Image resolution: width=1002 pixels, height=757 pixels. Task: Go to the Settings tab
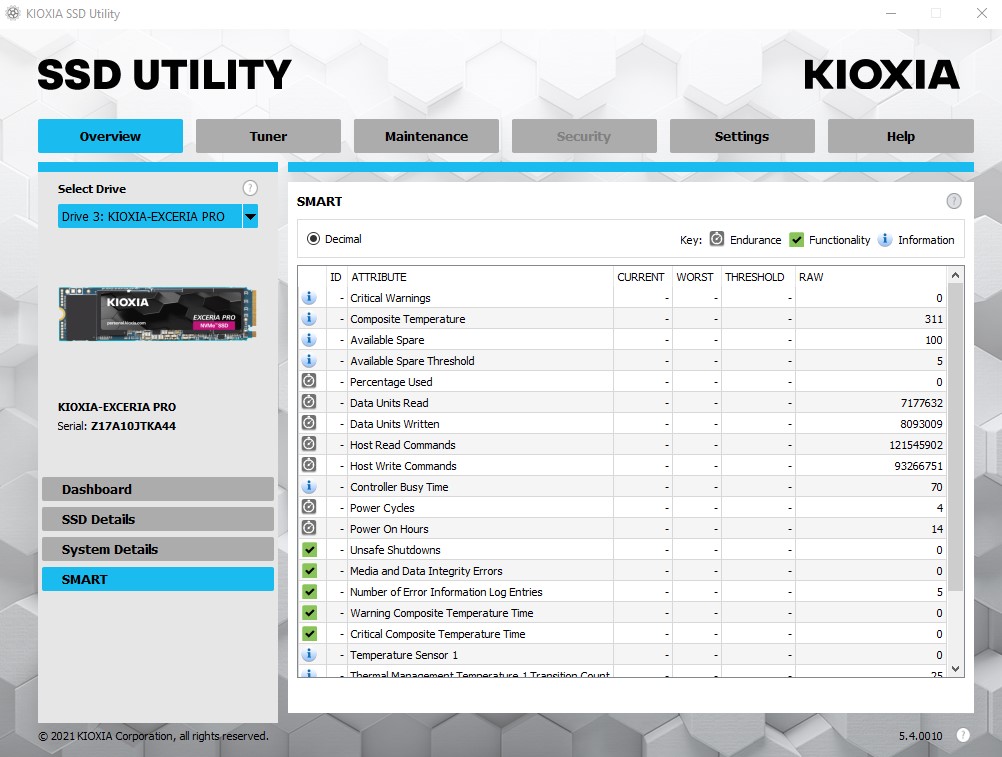click(742, 136)
